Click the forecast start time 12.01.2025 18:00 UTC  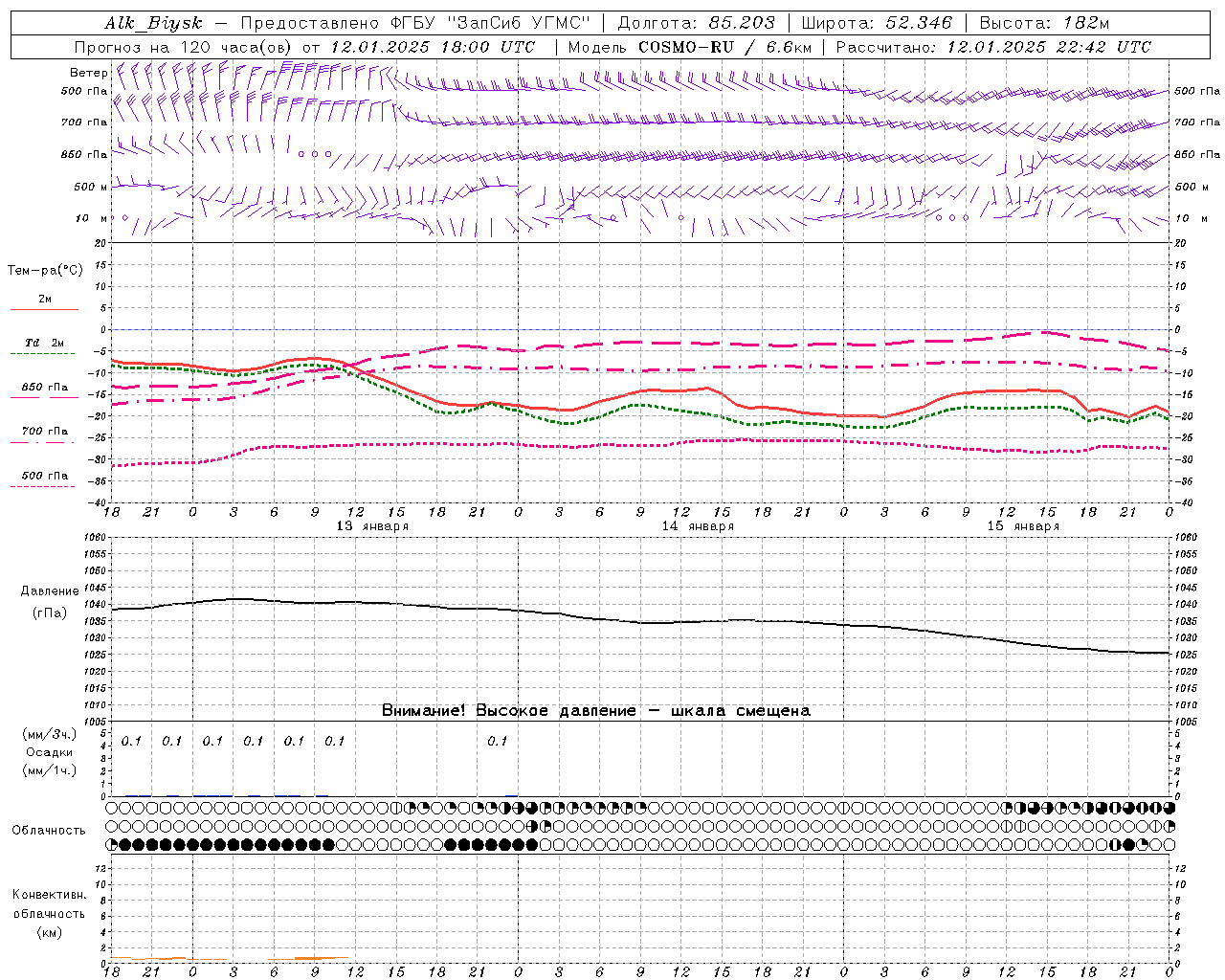click(433, 47)
